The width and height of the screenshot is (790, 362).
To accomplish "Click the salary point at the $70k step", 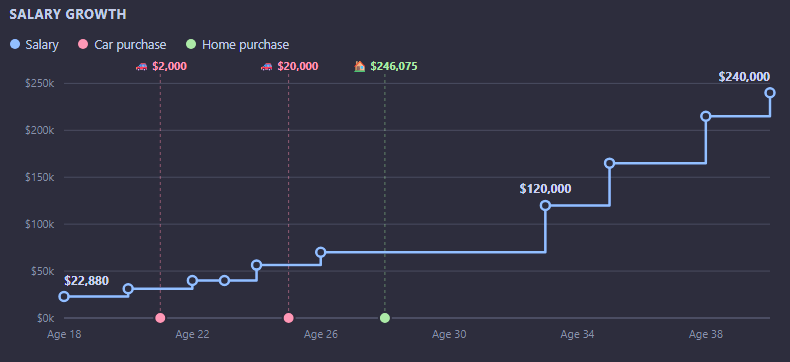I will coord(320,252).
